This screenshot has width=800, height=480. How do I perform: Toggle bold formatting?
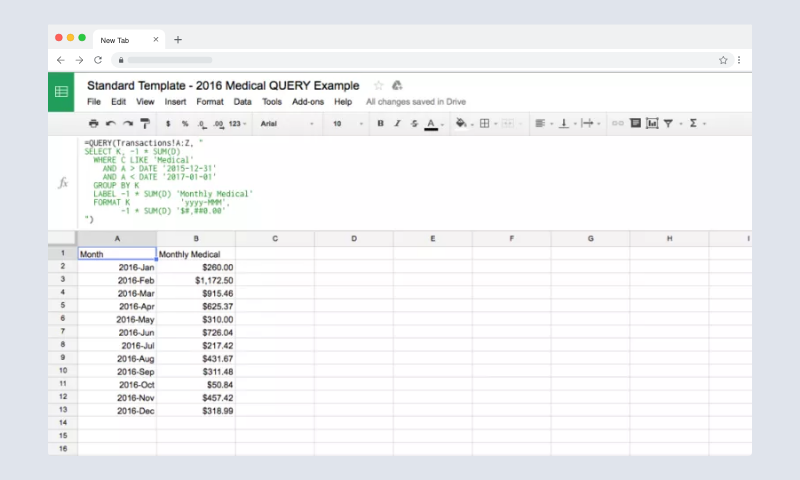pos(380,123)
